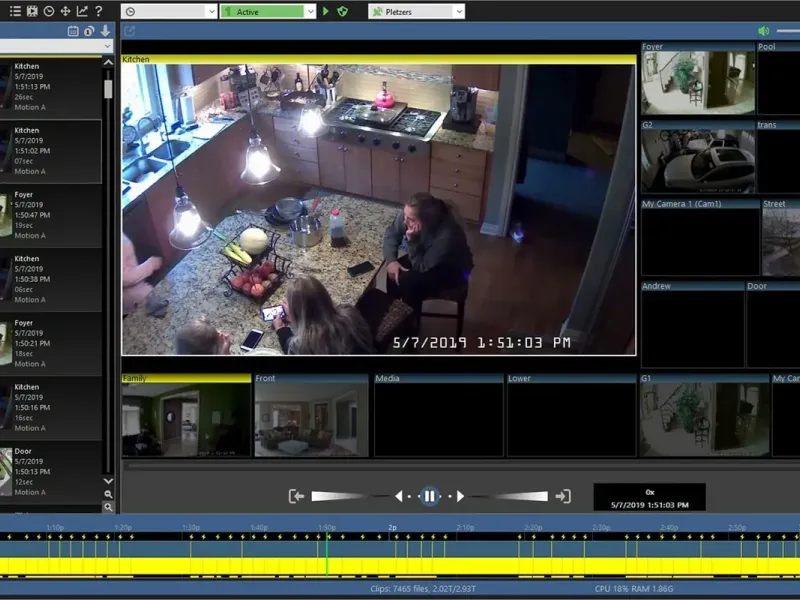Click the forward speed wedge slider
The image size is (800, 600).
pyautogui.click(x=520, y=496)
